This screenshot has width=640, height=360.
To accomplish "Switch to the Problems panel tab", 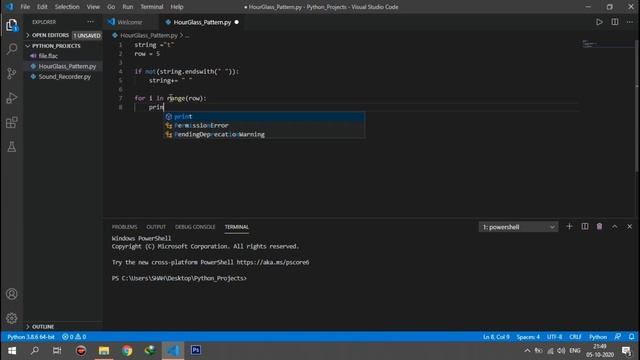I will point(124,227).
